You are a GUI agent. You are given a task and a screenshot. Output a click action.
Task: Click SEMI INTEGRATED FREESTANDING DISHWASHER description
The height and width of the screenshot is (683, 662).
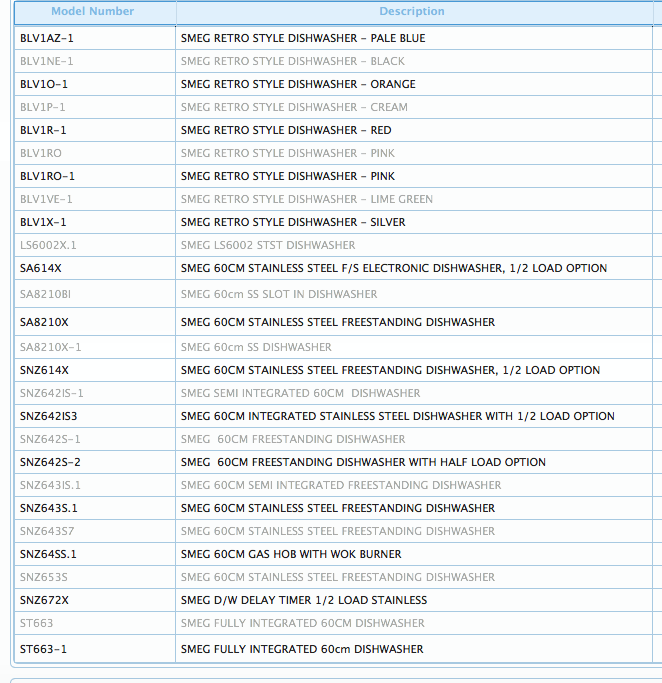coord(341,486)
